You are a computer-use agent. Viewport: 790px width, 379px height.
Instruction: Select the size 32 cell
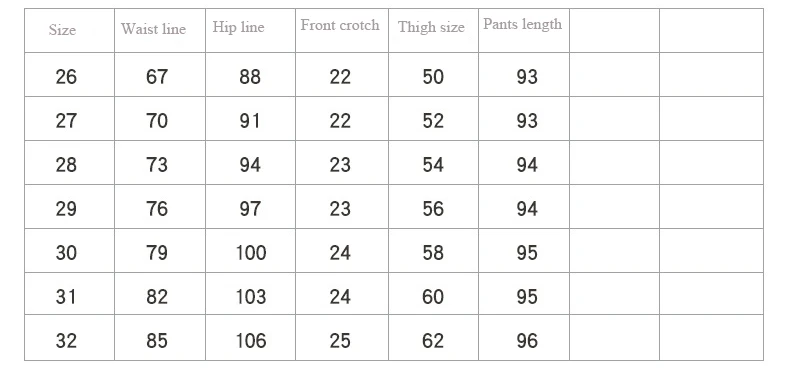click(66, 341)
